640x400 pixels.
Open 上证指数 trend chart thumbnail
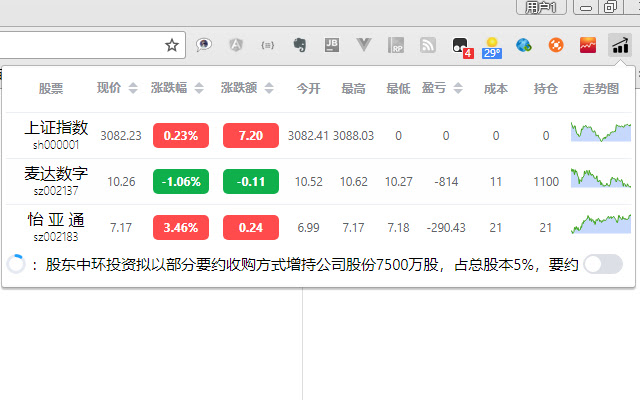click(x=601, y=132)
